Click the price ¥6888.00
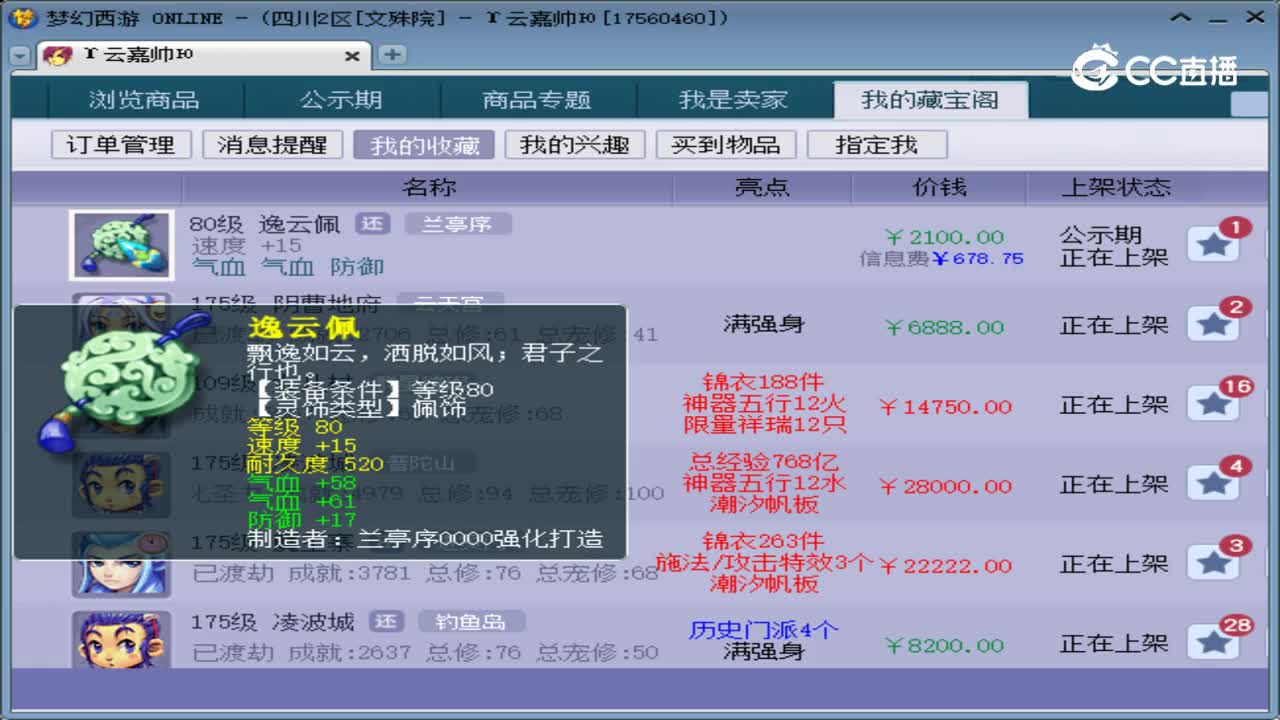 944,327
